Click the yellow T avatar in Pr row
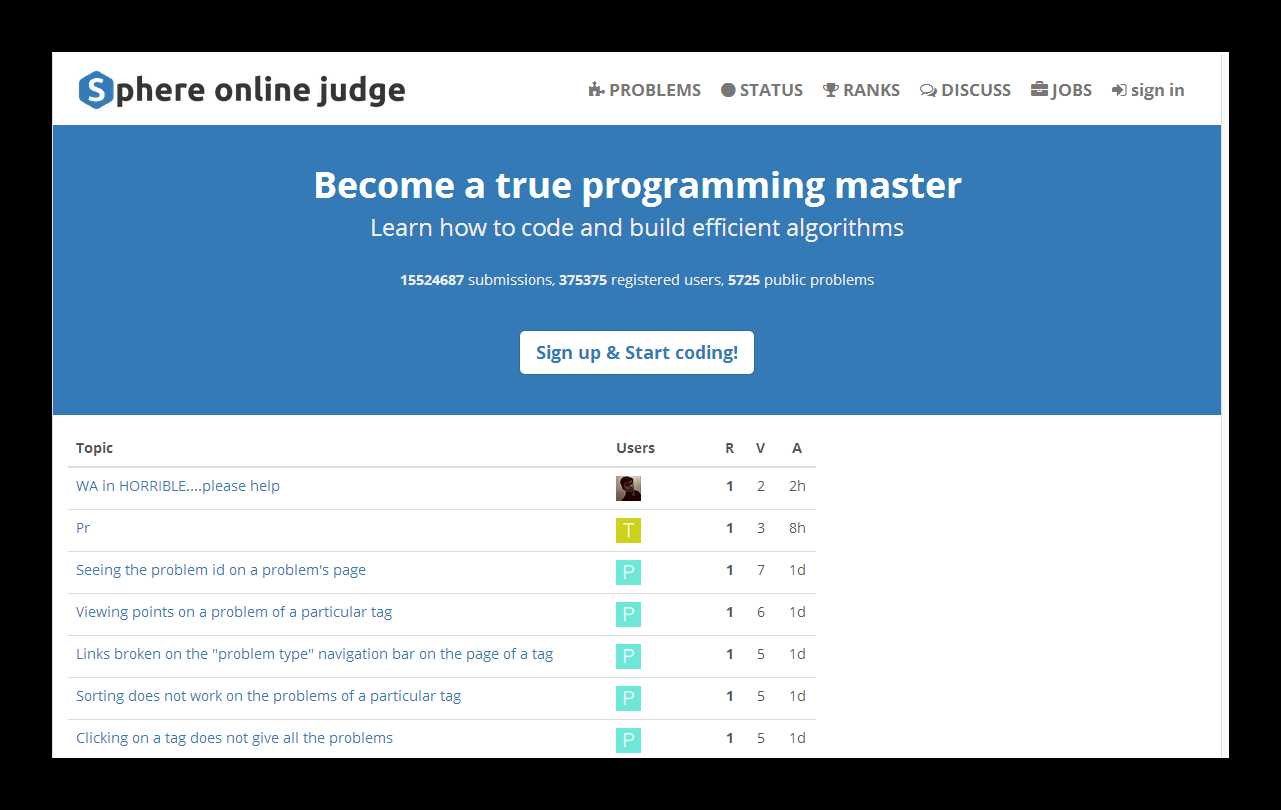Screen dimensions: 1281x810 point(628,530)
